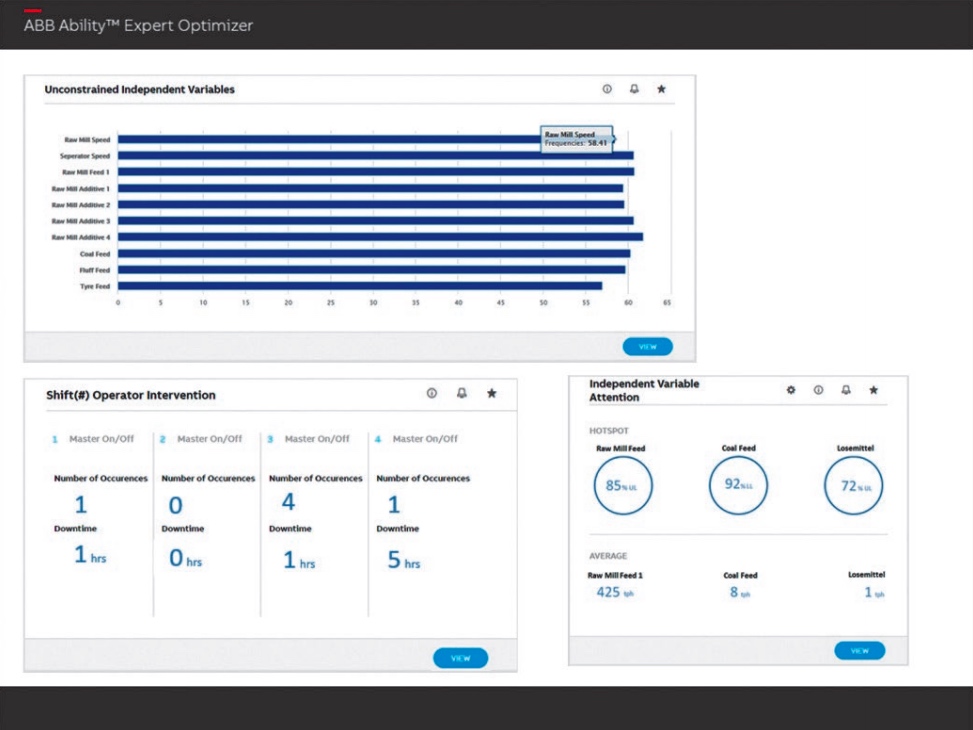
Task: Click the Raw Mill Feed 1 bar
Action: point(376,171)
